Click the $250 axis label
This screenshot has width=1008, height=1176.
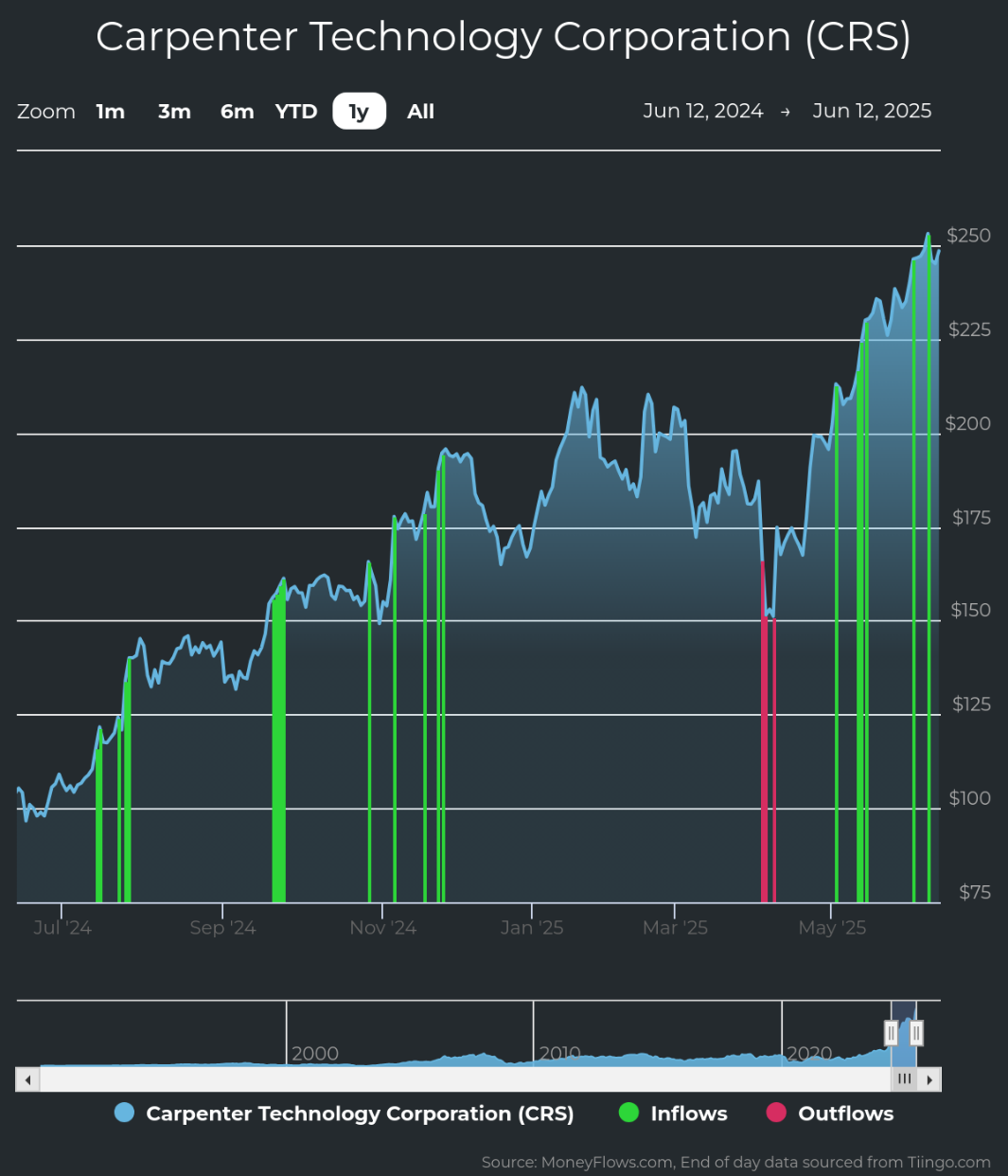pos(969,235)
